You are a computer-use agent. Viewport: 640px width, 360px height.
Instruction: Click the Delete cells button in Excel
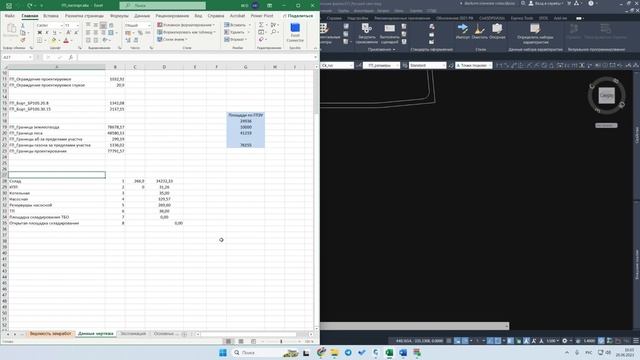click(237, 32)
